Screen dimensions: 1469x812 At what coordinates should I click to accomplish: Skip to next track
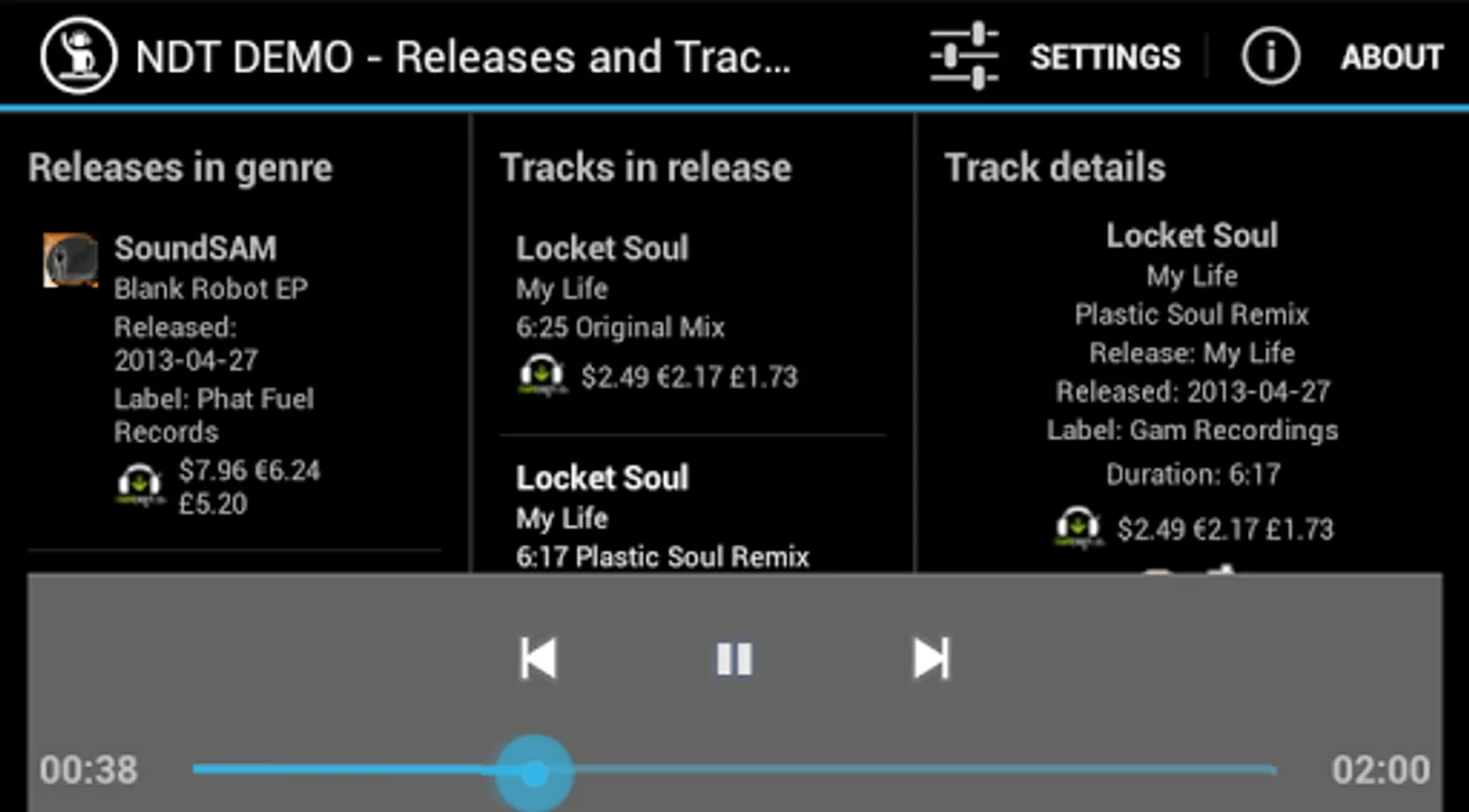[x=931, y=658]
